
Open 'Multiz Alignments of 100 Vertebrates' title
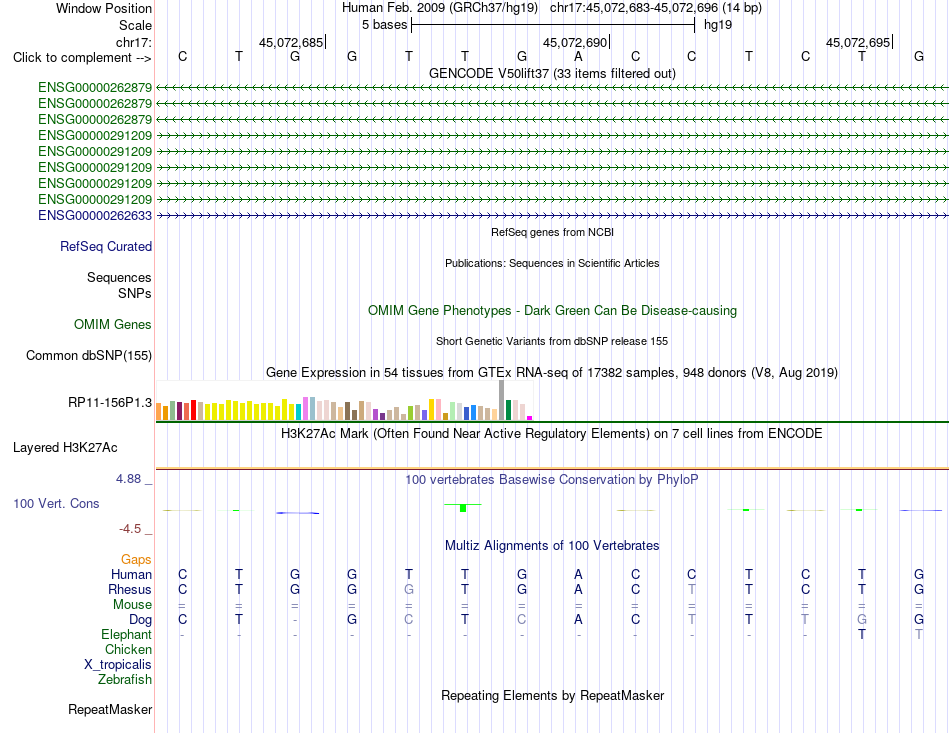coord(552,545)
